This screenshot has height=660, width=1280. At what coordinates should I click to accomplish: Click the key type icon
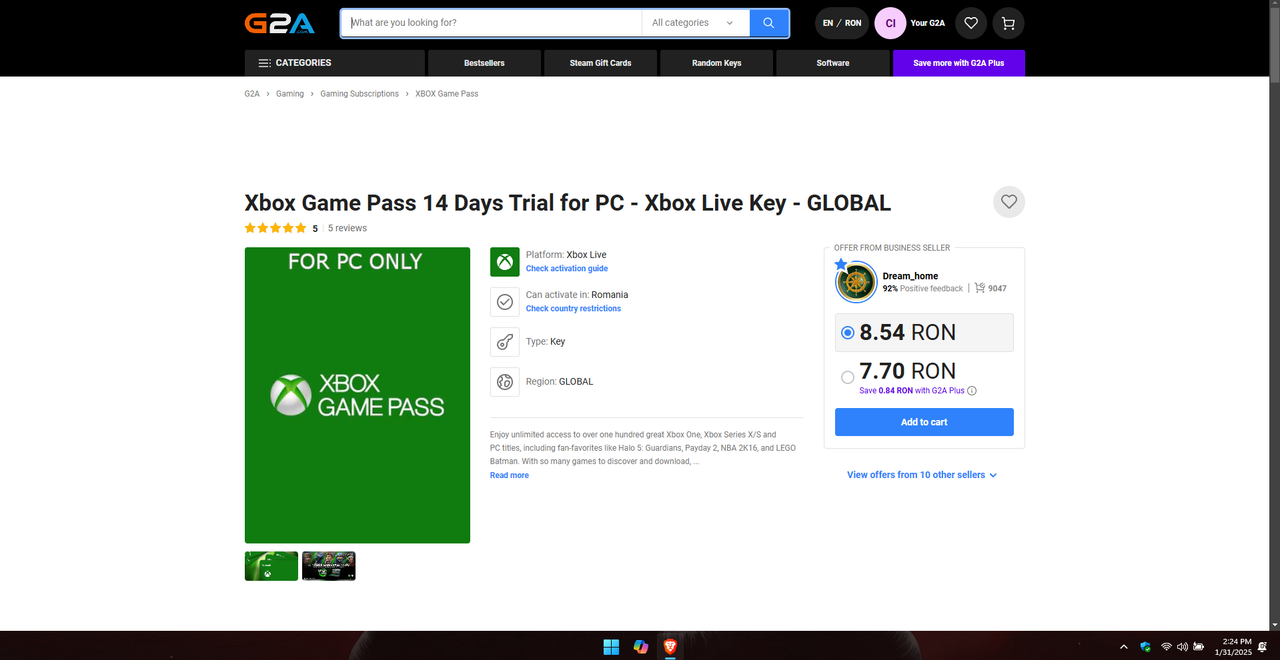click(x=505, y=342)
